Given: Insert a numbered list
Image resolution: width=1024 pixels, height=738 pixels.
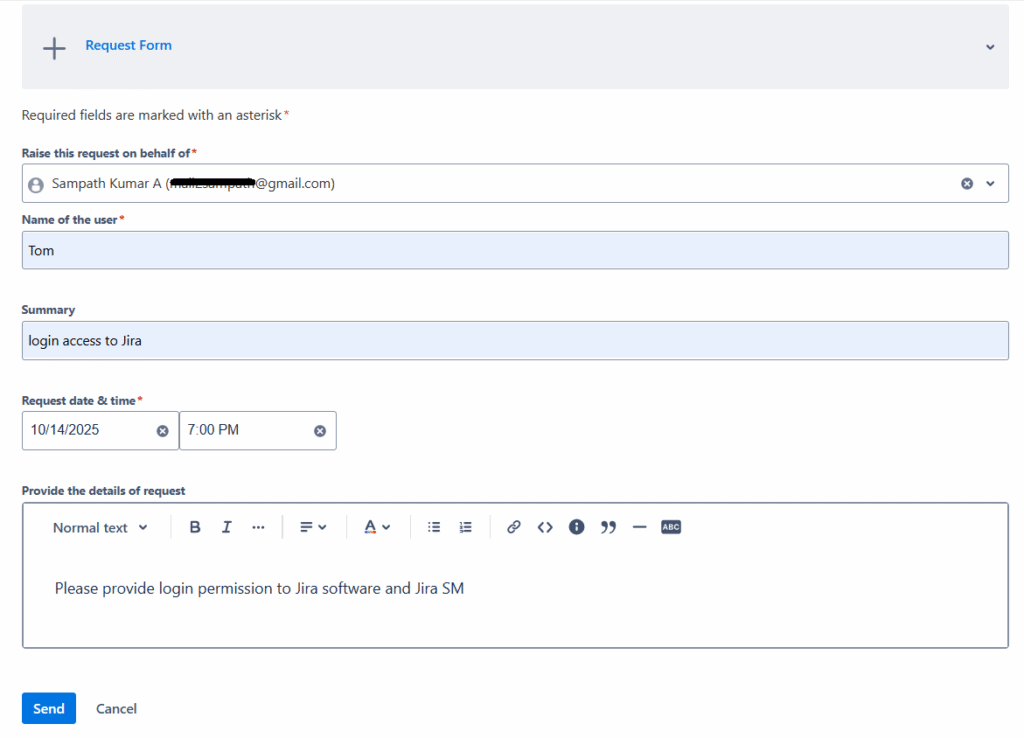Looking at the screenshot, I should 465,527.
